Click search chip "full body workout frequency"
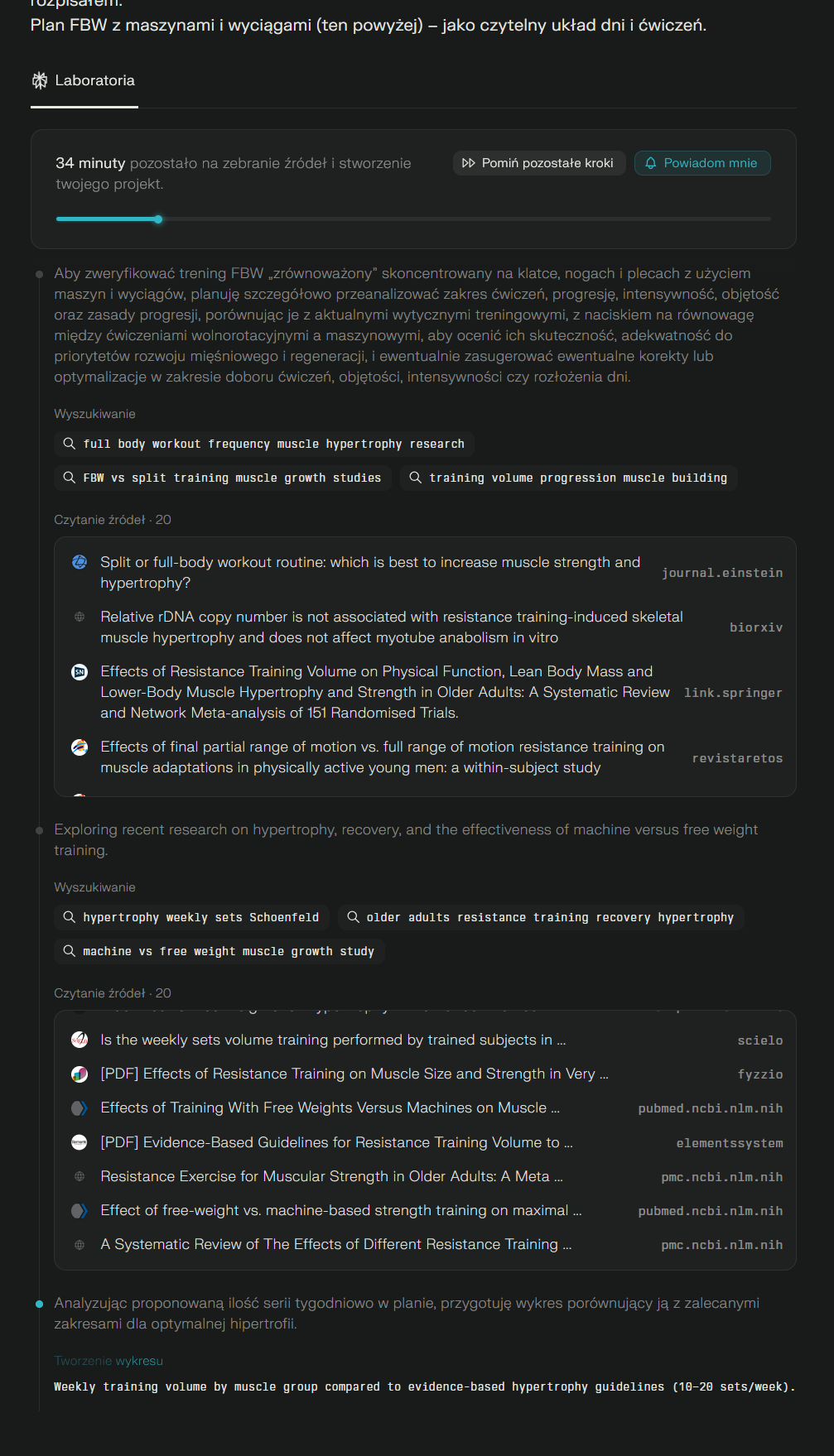Image resolution: width=834 pixels, height=1456 pixels. click(264, 444)
